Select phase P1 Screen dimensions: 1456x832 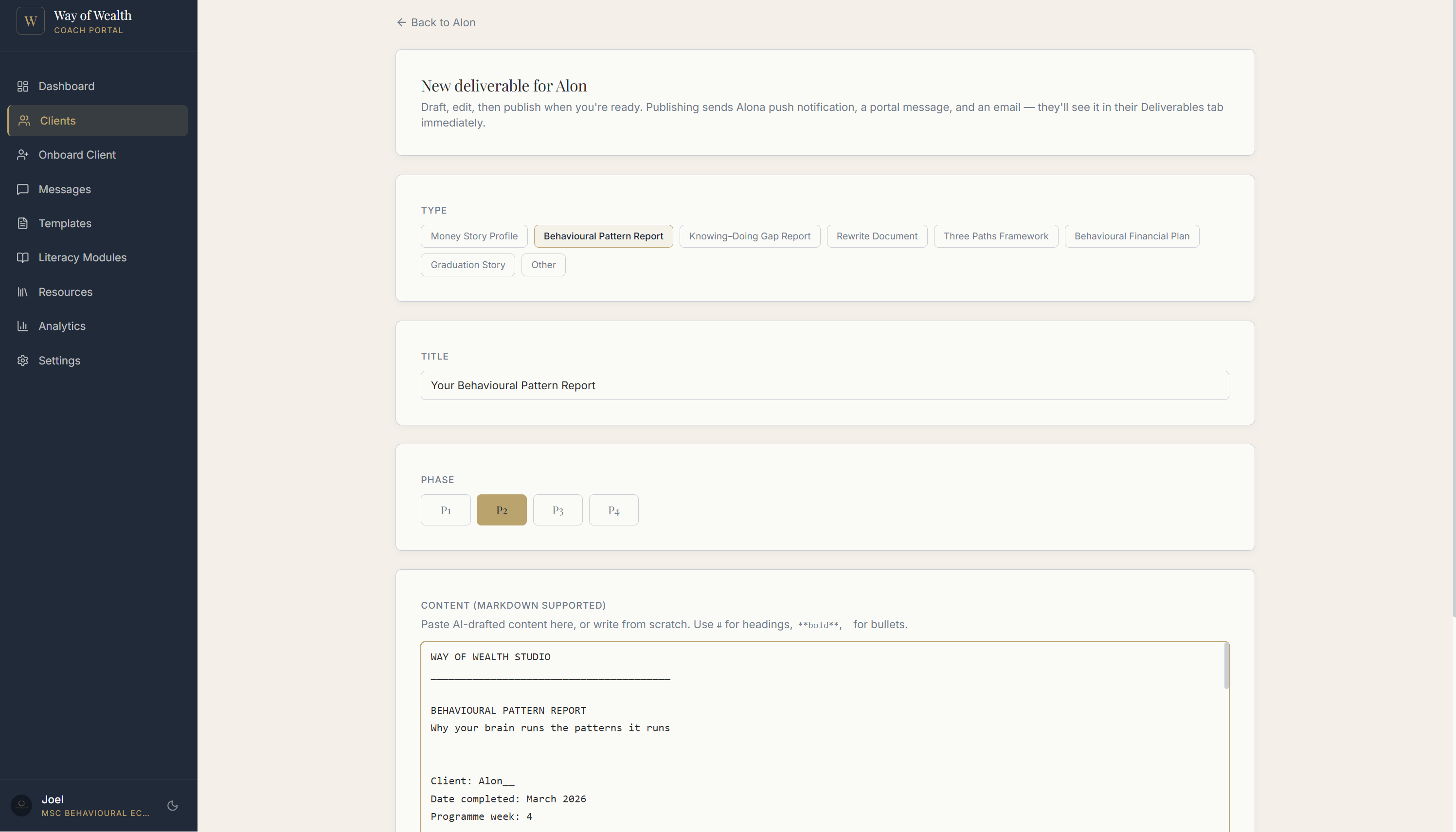tap(446, 509)
